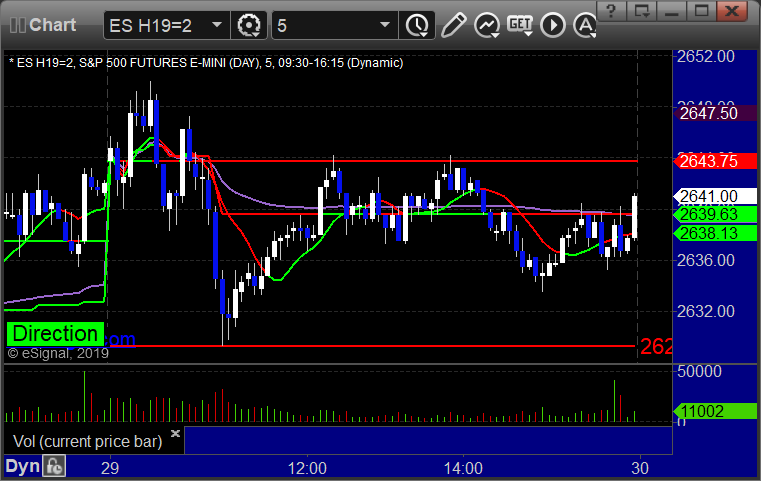Click the 2639.63 green price marker
The width and height of the screenshot is (761, 481).
pyautogui.click(x=715, y=214)
